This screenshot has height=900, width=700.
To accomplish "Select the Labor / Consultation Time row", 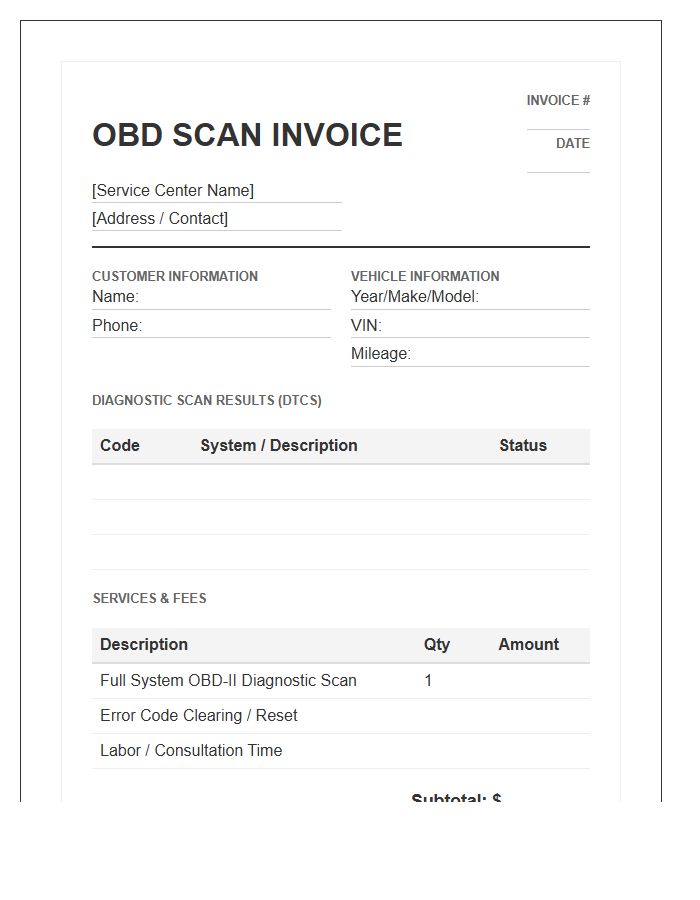I will click(x=341, y=751).
